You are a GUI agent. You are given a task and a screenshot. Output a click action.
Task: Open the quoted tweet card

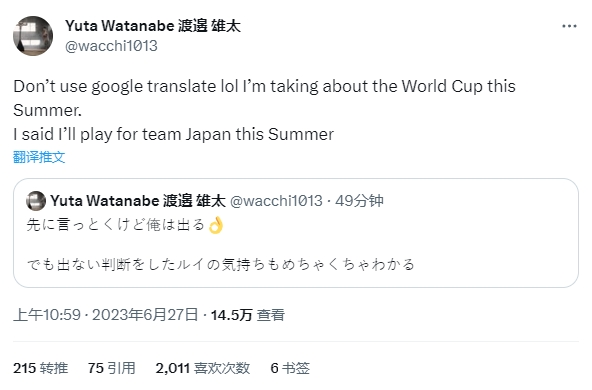coord(296,233)
